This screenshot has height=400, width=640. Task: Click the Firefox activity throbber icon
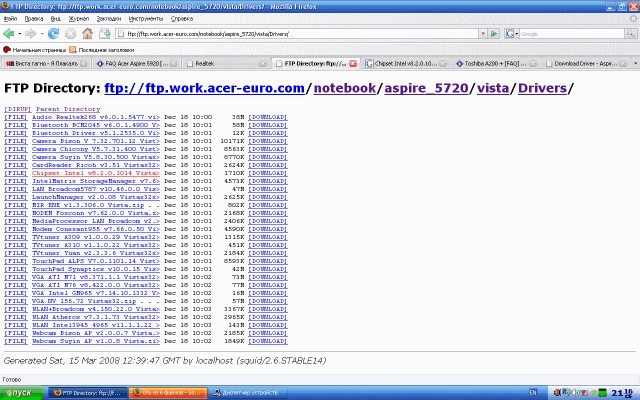(633, 19)
